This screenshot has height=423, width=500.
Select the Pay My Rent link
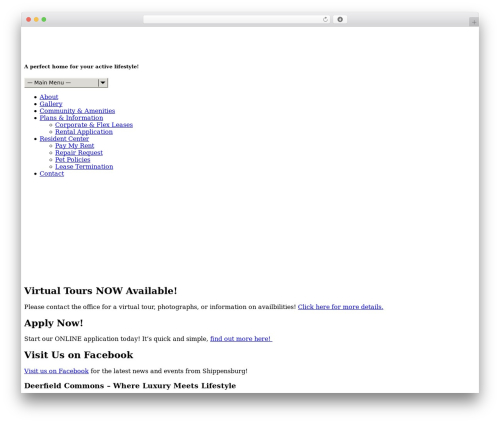74,146
